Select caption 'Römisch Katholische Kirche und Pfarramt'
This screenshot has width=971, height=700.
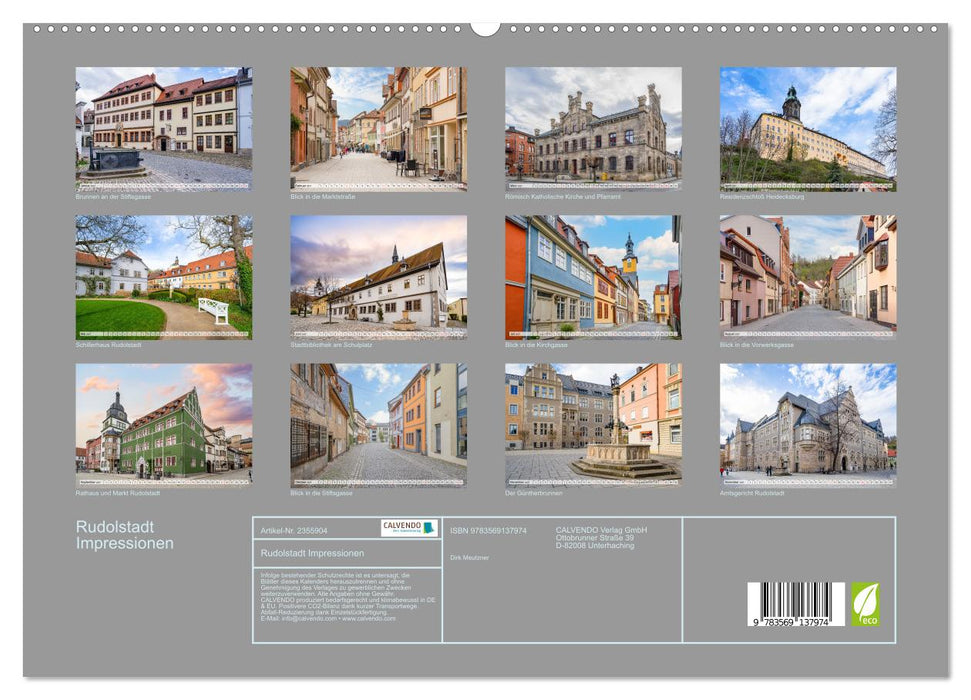click(x=563, y=197)
